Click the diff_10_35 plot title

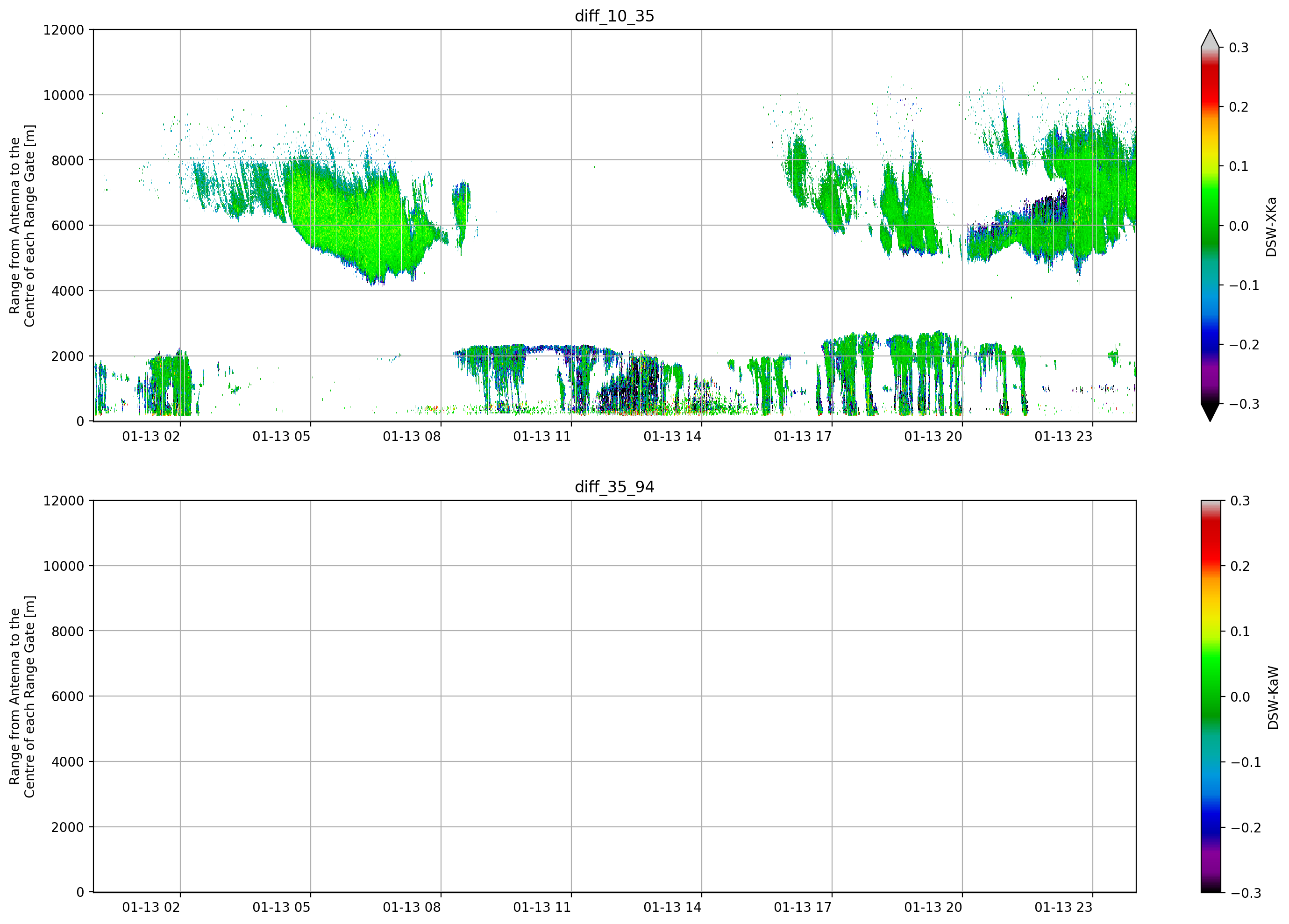tap(614, 16)
